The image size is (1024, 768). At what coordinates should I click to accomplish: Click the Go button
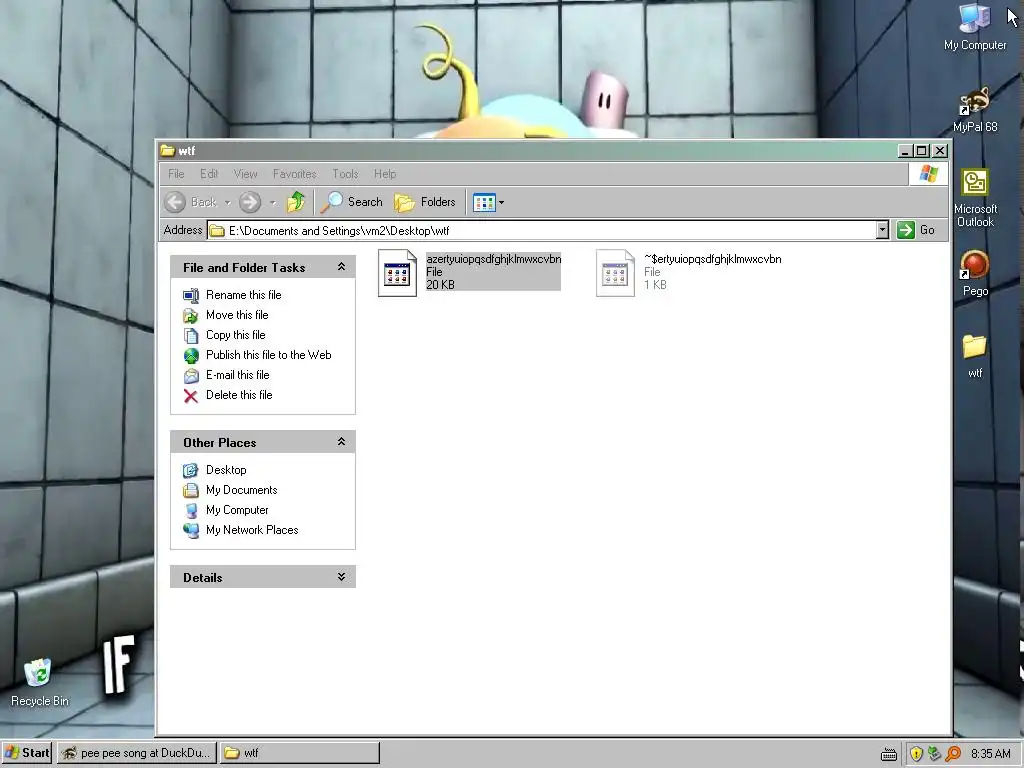pyautogui.click(x=916, y=230)
